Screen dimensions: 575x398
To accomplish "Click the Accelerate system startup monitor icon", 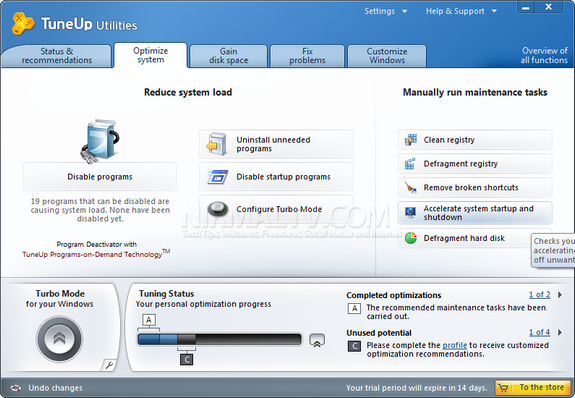I will (410, 212).
